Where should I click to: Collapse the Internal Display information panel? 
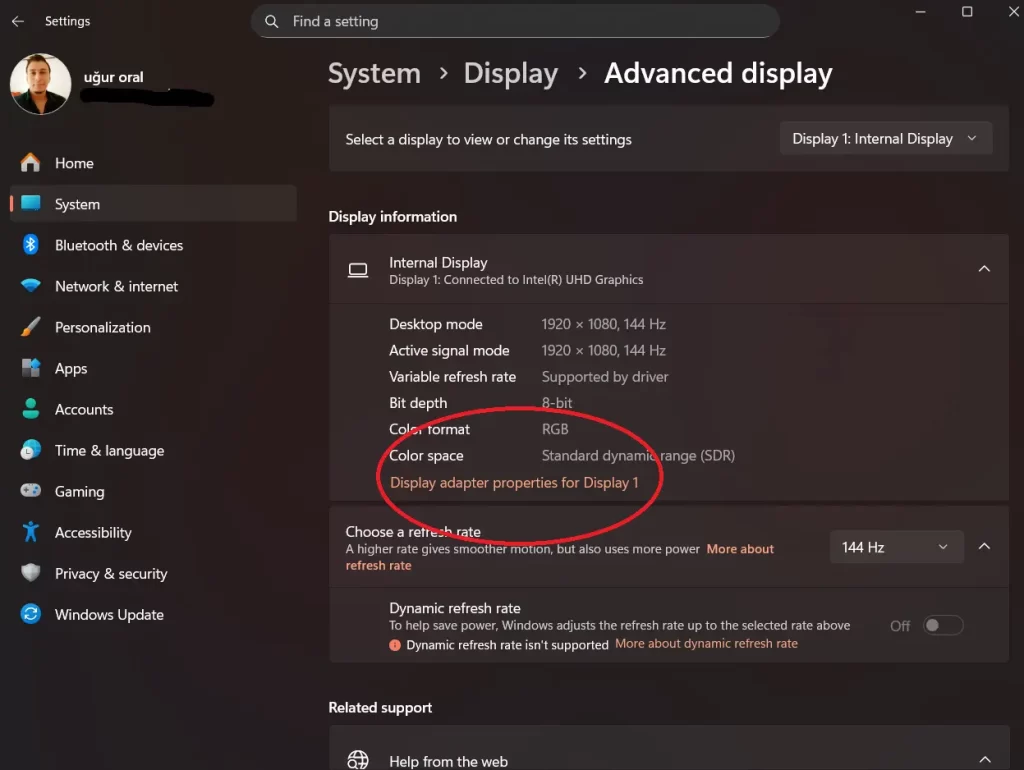pyautogui.click(x=983, y=268)
